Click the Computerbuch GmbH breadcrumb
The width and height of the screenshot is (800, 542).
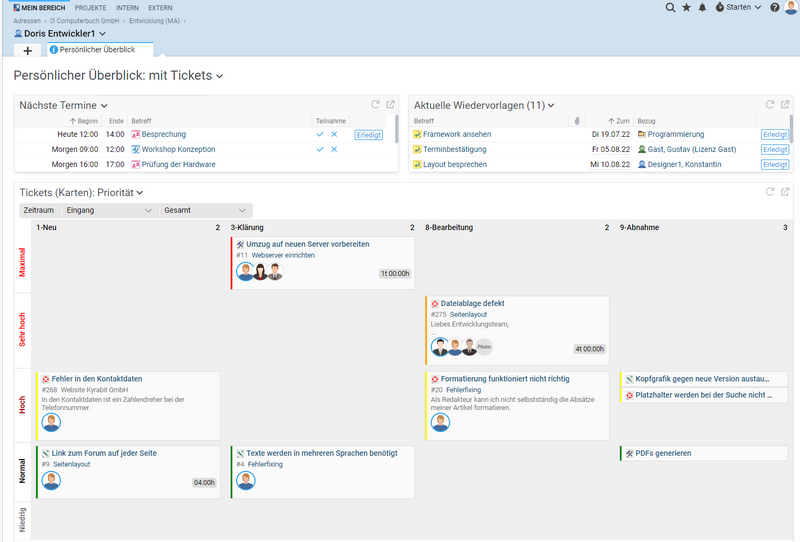coord(87,21)
